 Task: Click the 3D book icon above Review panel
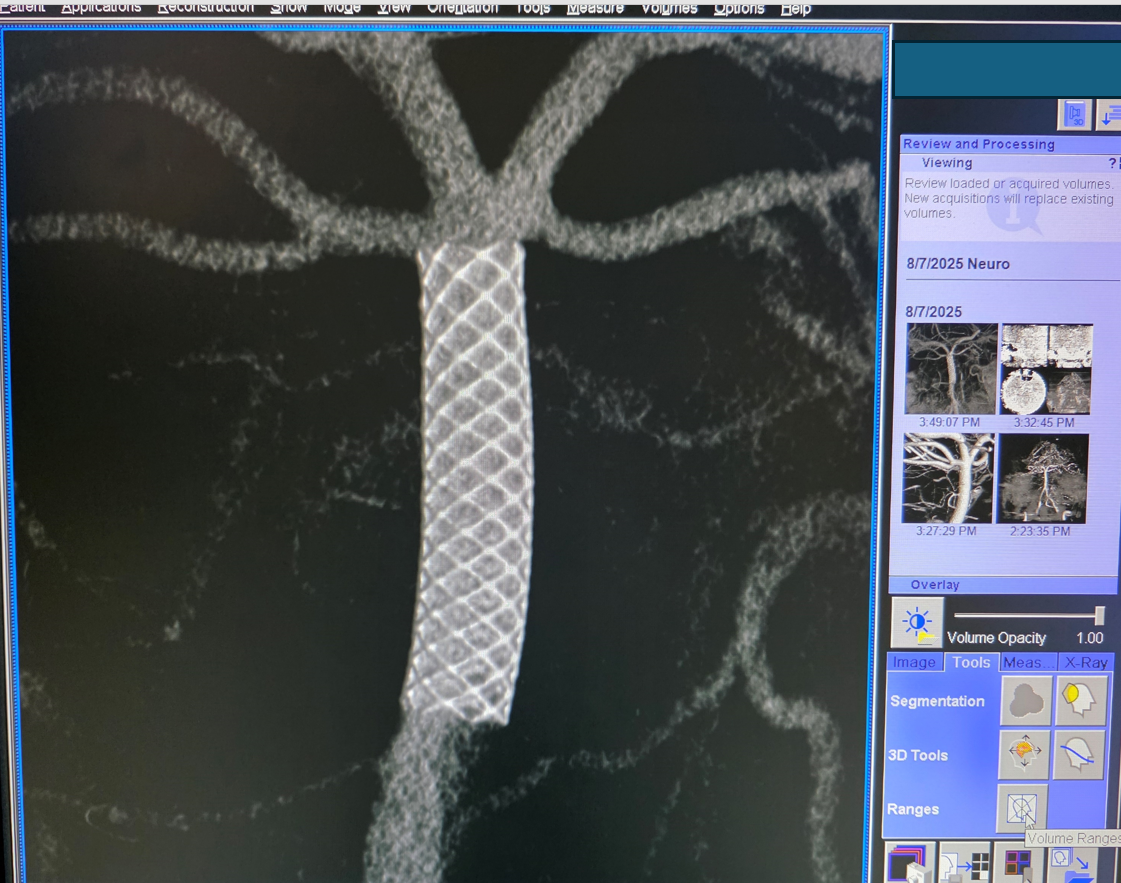1074,115
